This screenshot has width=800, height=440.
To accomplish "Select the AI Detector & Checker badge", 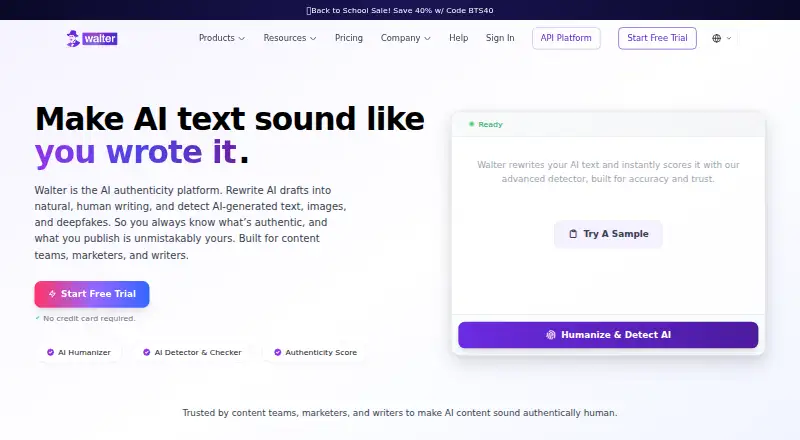I will [192, 352].
